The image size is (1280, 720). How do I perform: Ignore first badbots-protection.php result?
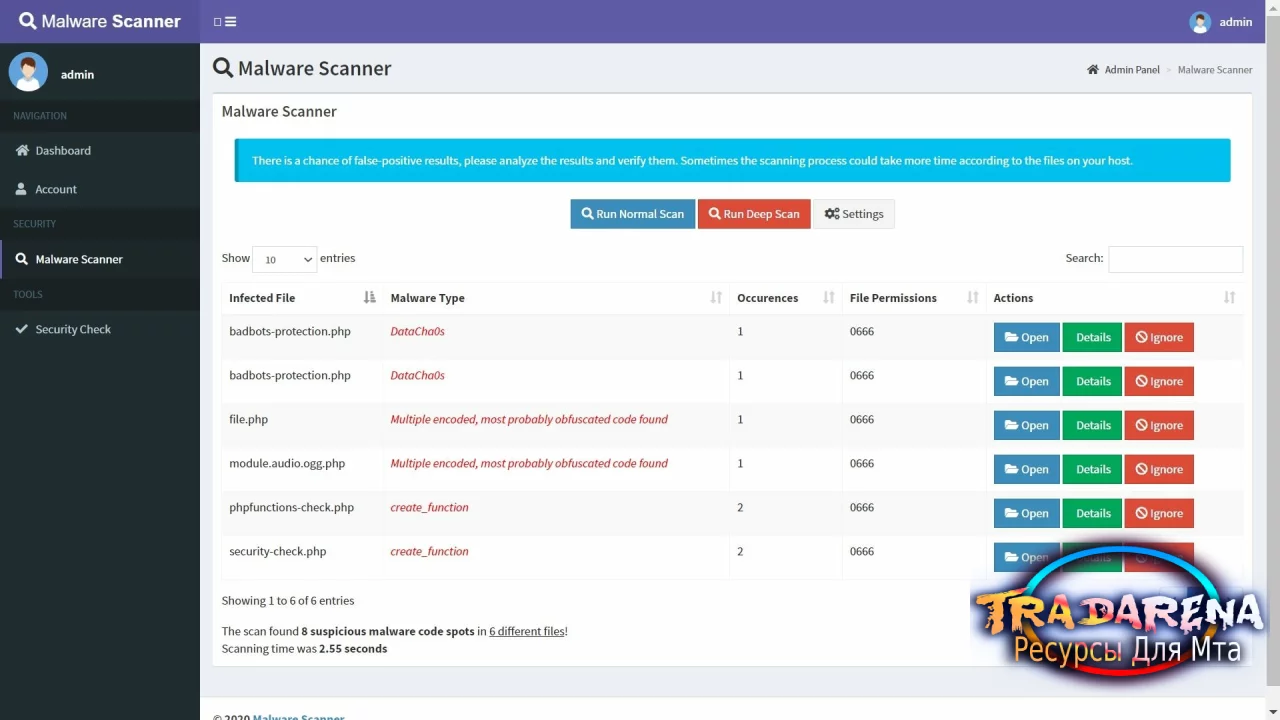pos(1159,337)
